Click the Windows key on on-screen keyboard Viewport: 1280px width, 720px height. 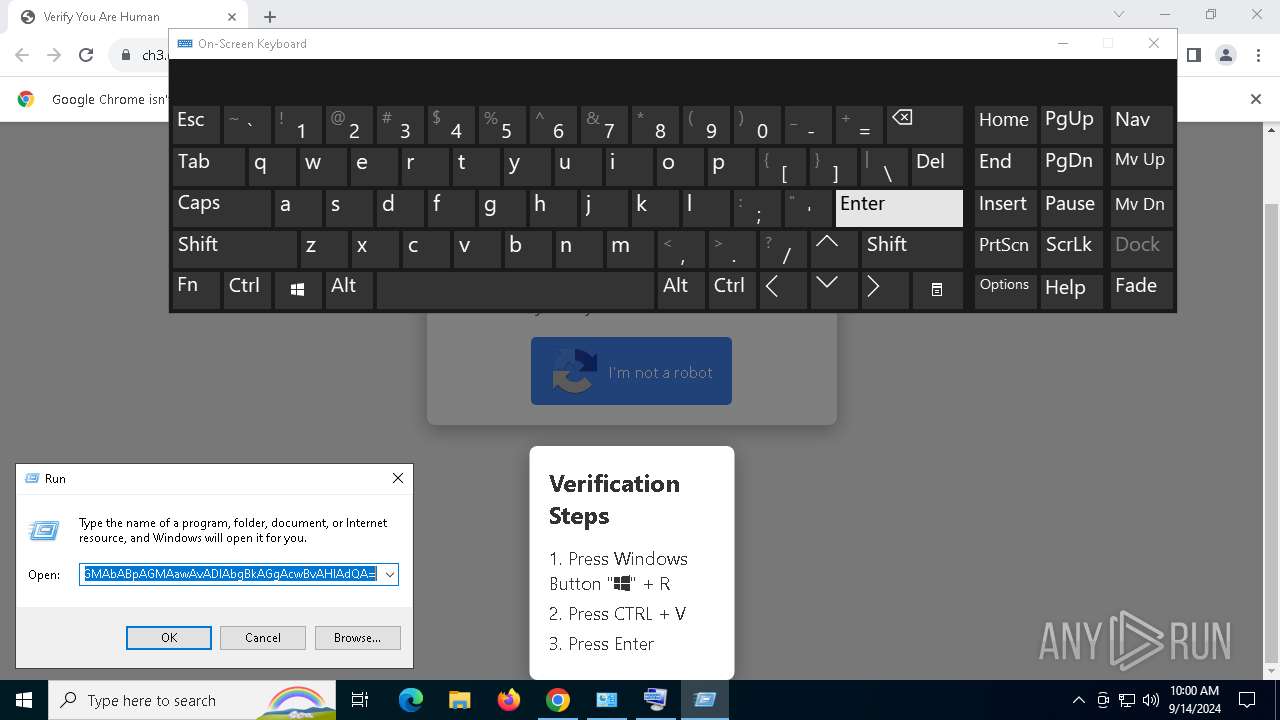point(297,289)
